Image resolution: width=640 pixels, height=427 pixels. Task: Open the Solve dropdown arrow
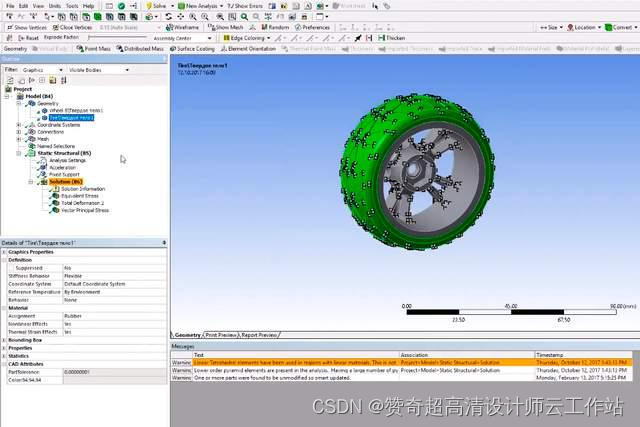tap(172, 6)
